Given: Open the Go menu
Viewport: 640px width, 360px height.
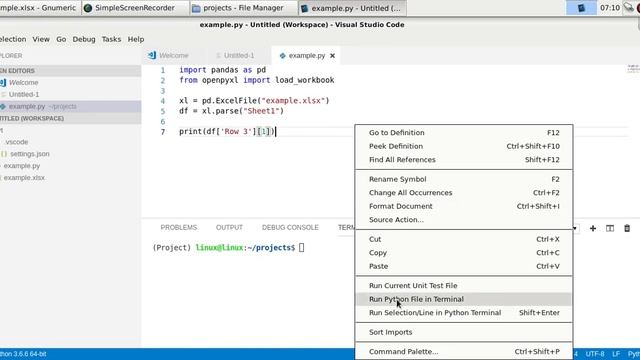Looking at the screenshot, I should (61, 39).
